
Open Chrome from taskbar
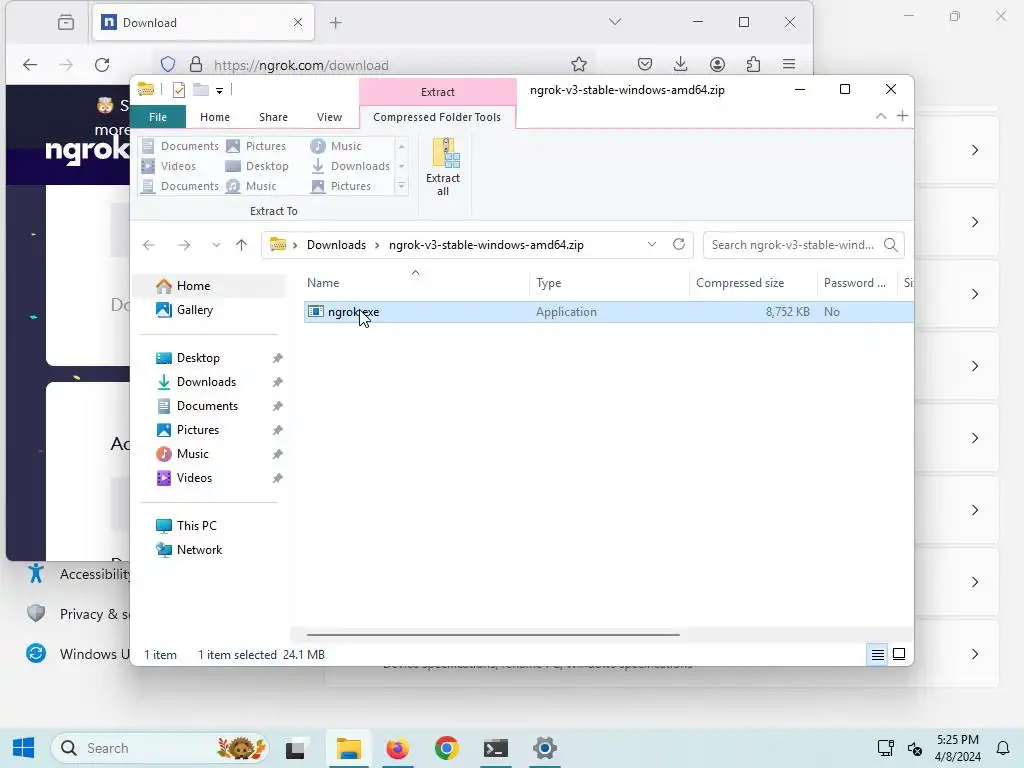447,748
